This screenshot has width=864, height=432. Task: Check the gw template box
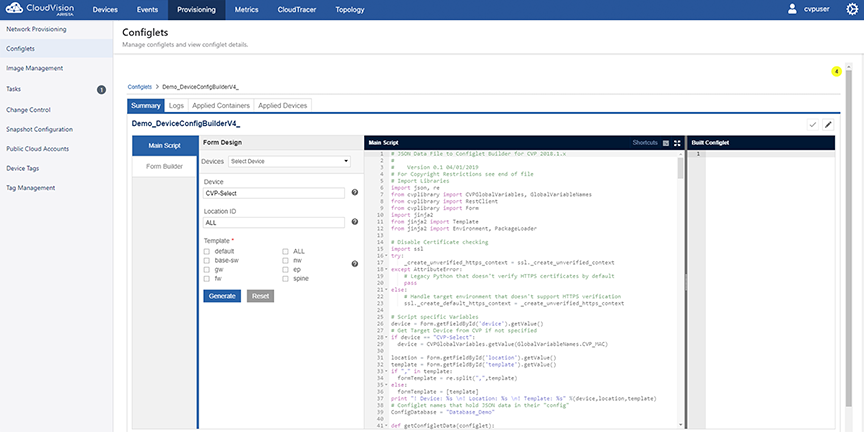tap(207, 269)
